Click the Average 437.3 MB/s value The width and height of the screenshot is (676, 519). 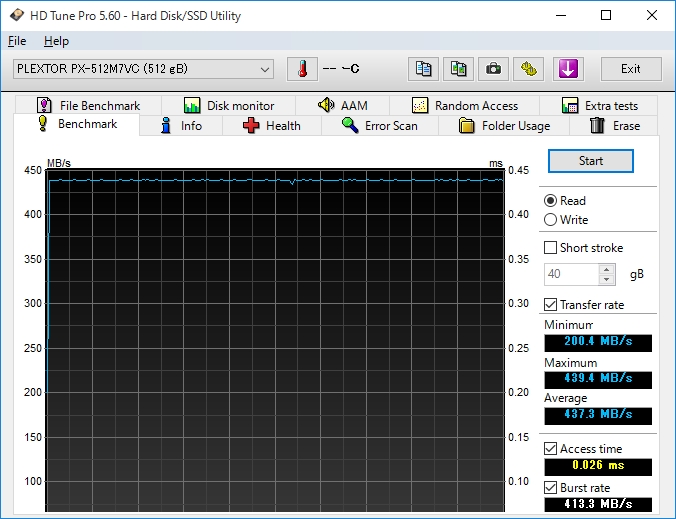[598, 416]
